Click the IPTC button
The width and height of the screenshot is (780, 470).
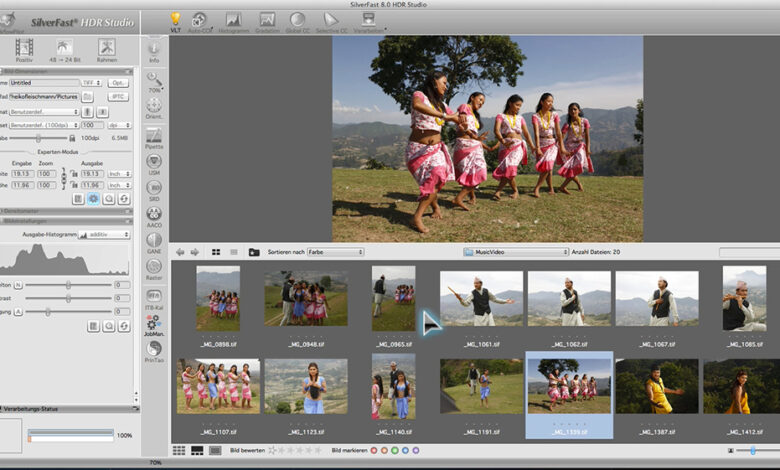[118, 97]
